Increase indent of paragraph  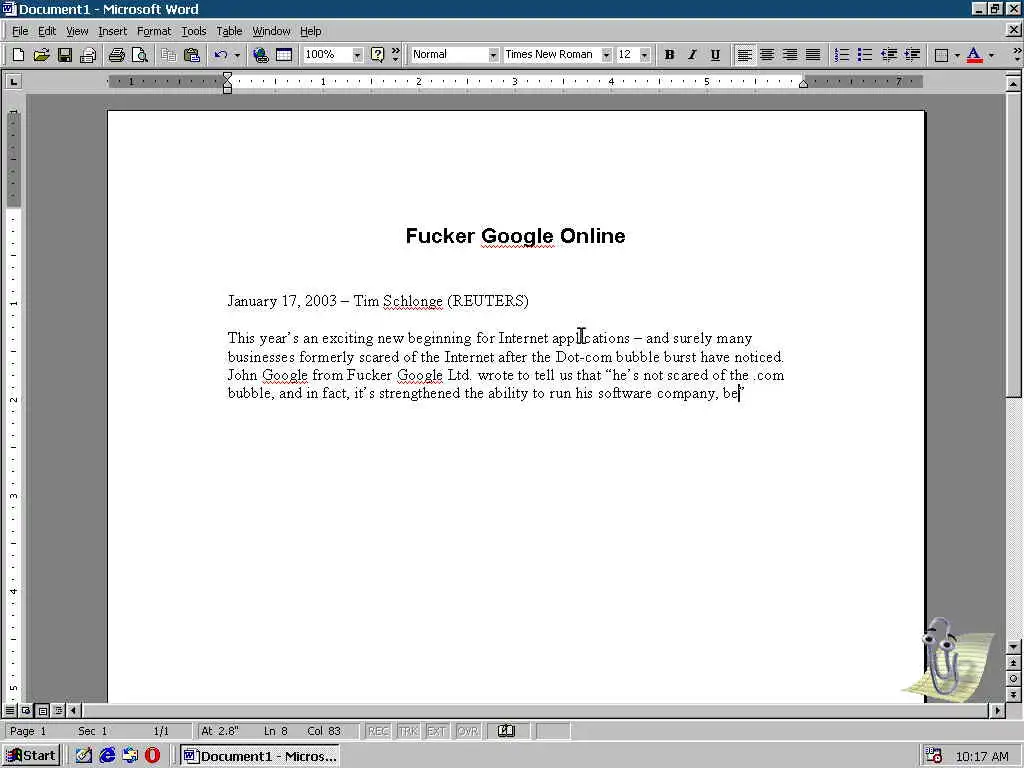point(912,55)
